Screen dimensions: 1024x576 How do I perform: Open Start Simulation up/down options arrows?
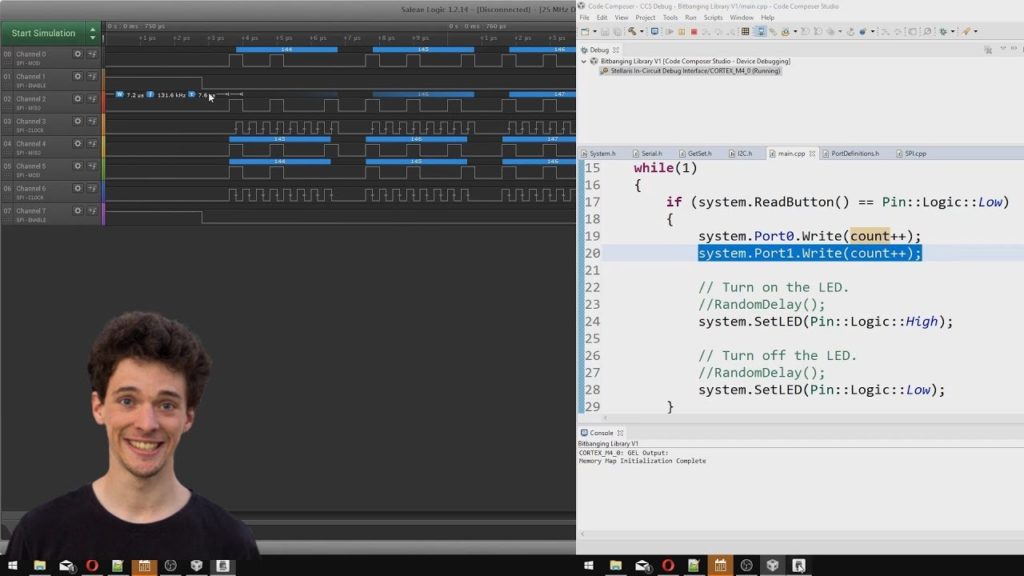92,33
